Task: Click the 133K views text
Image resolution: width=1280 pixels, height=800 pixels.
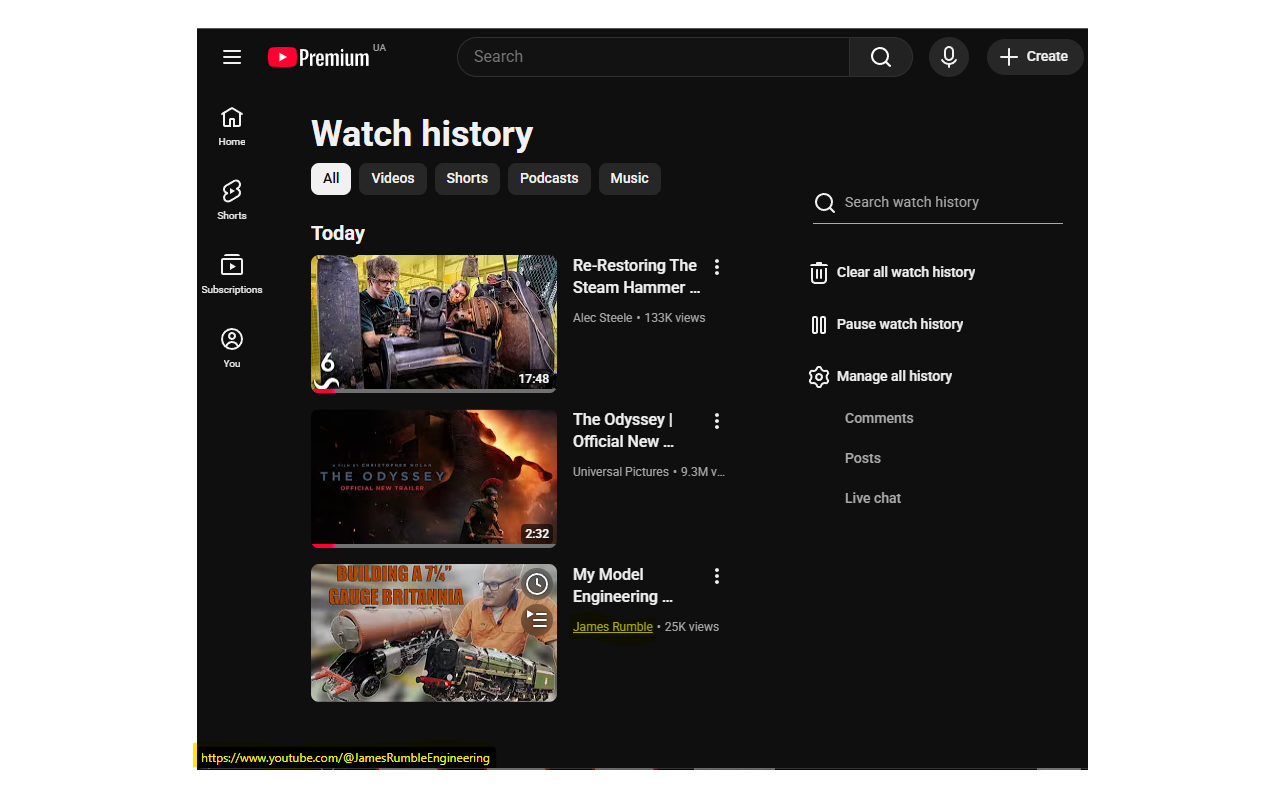Action: (675, 318)
